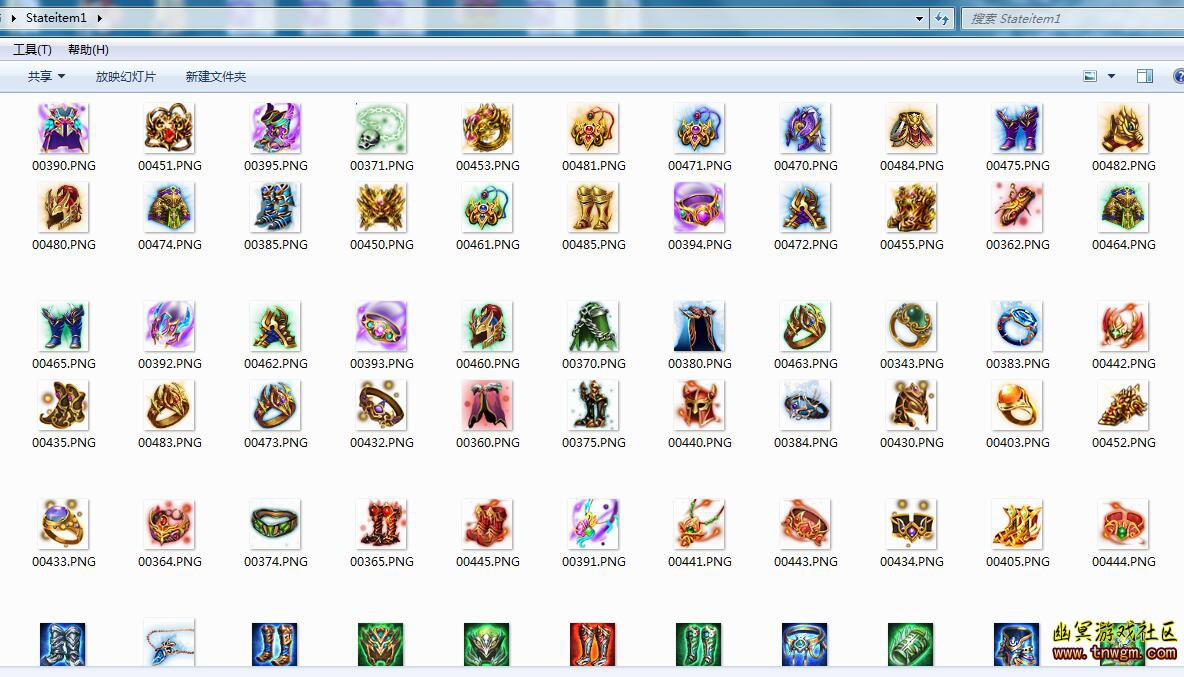The width and height of the screenshot is (1184, 677).
Task: Expand arrow before Stateitem1 breadcrumb
Action: [14, 18]
